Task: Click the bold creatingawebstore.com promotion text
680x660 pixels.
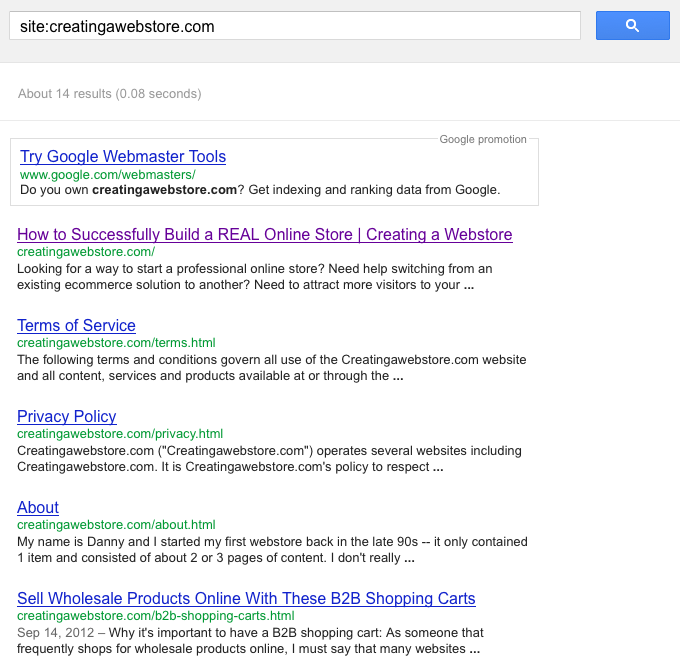Action: (x=164, y=190)
